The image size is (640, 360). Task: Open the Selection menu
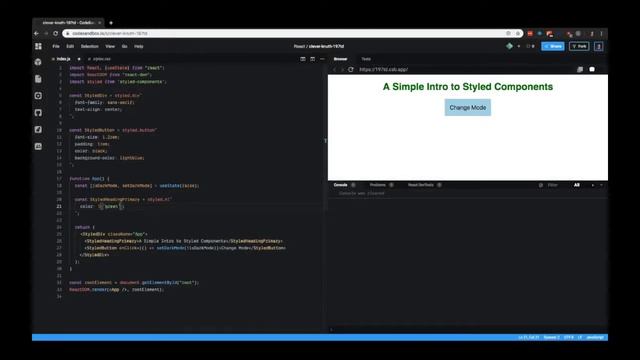point(90,47)
